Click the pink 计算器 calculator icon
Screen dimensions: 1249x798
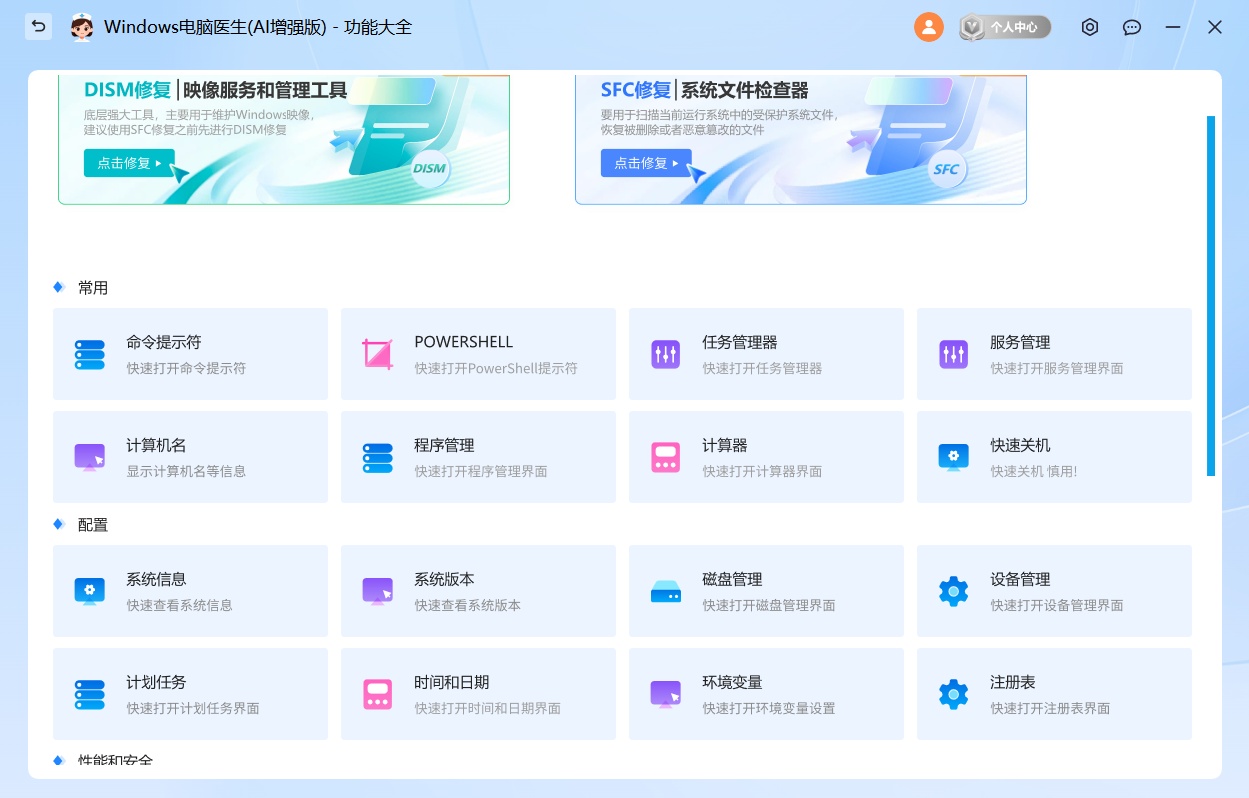click(666, 457)
